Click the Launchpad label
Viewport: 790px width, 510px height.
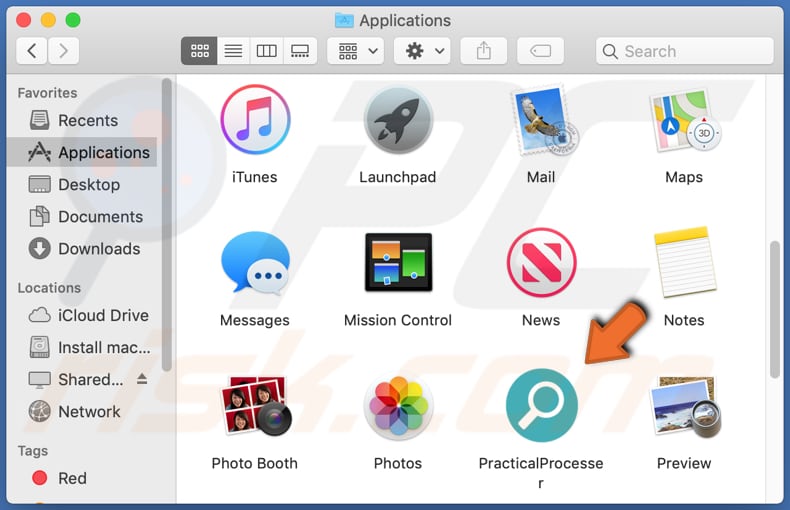pos(398,177)
